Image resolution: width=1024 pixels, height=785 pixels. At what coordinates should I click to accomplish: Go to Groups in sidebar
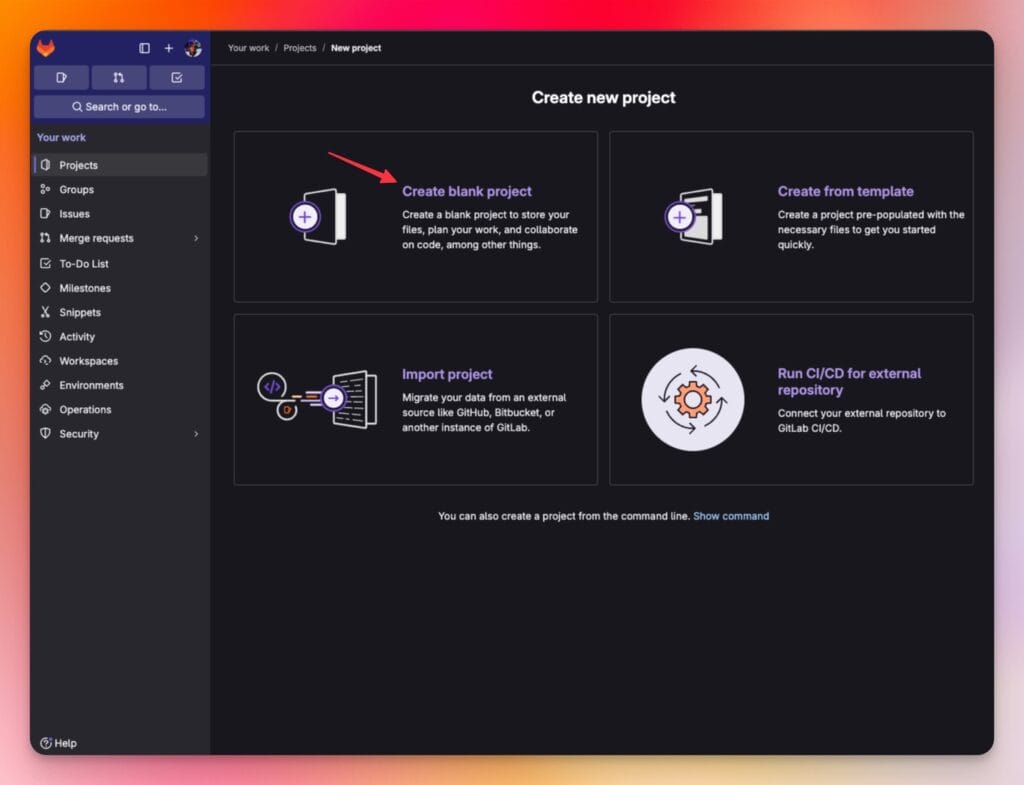(x=120, y=189)
